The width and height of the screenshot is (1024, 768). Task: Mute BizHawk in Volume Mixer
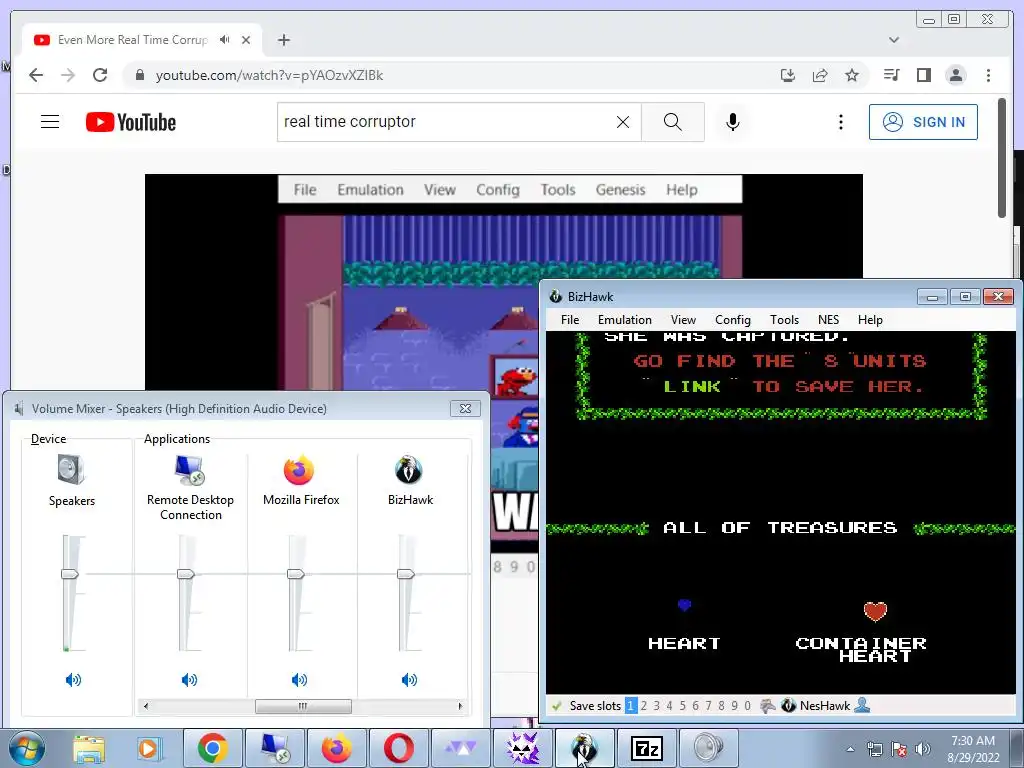409,680
